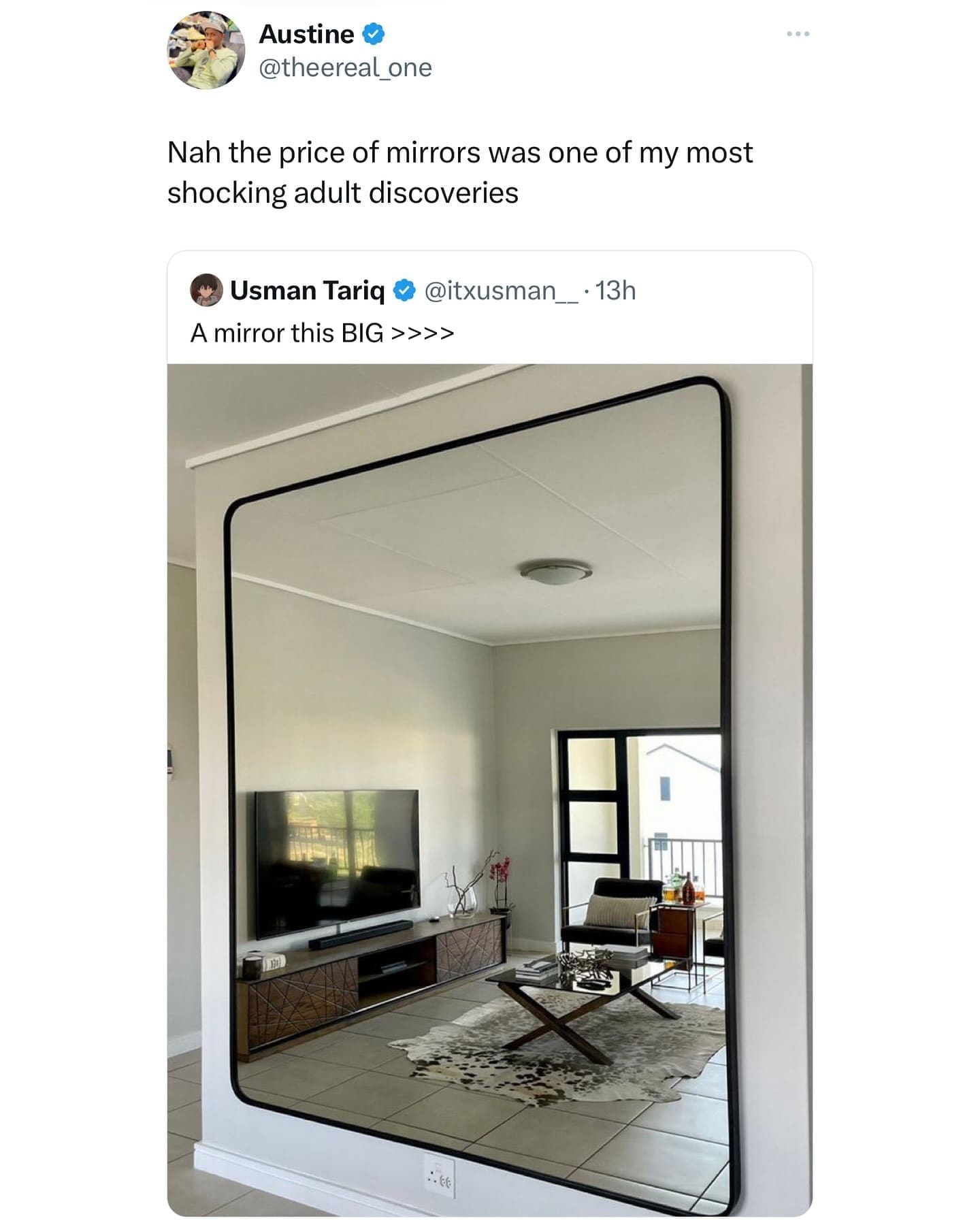Visit the @theereal_one handle
980x1225 pixels.
pos(345,67)
